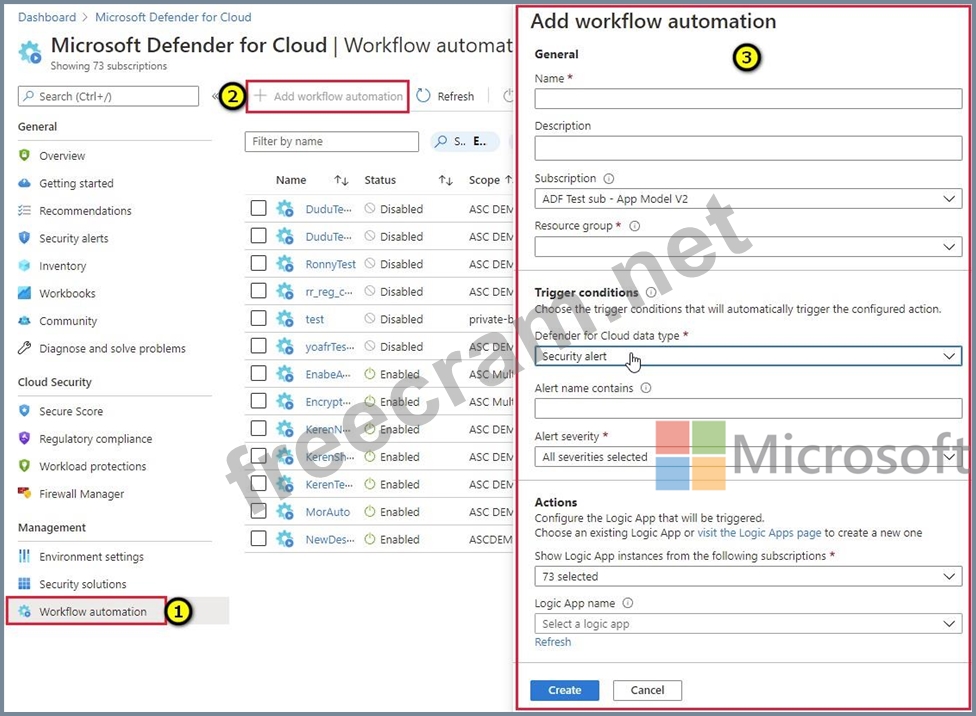
Task: Select Secure Score in Cloud Security
Action: click(x=71, y=412)
